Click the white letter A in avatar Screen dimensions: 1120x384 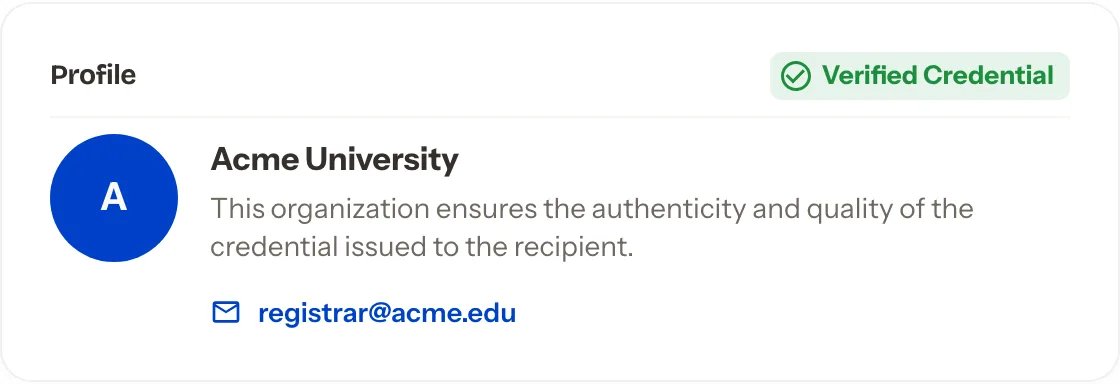(114, 198)
